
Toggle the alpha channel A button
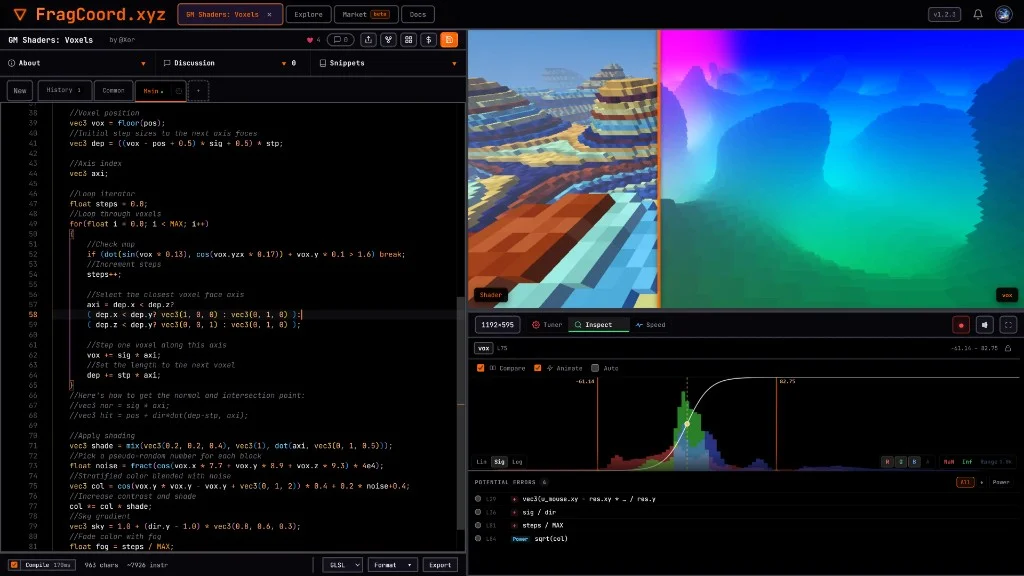[927, 462]
